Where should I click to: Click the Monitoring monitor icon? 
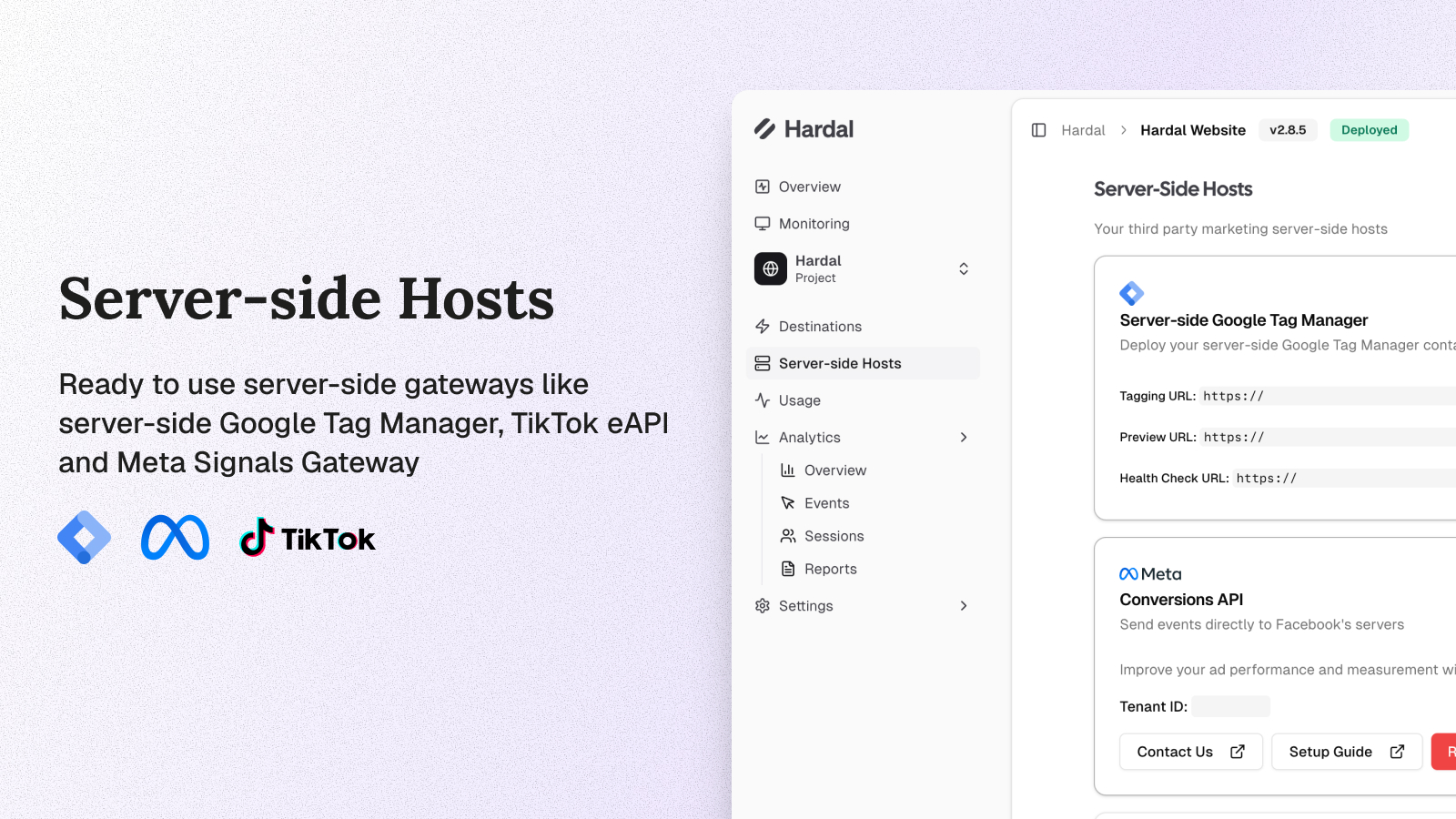pos(763,224)
